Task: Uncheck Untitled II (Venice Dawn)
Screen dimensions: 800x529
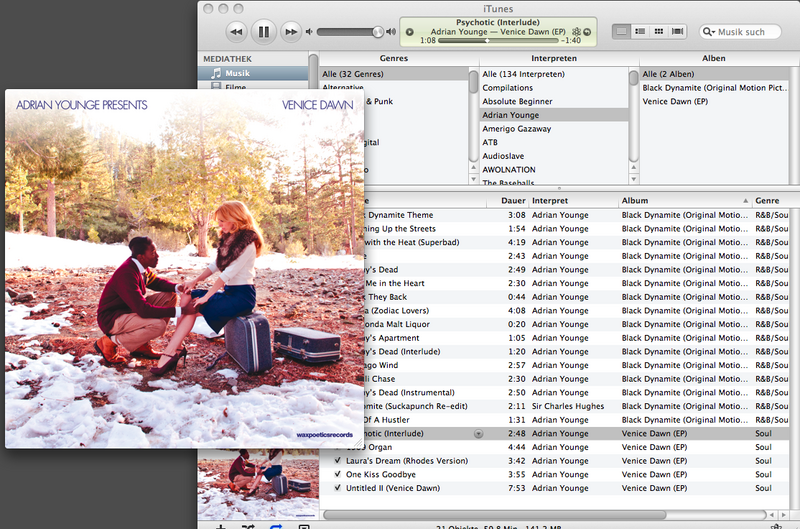Action: pos(337,488)
